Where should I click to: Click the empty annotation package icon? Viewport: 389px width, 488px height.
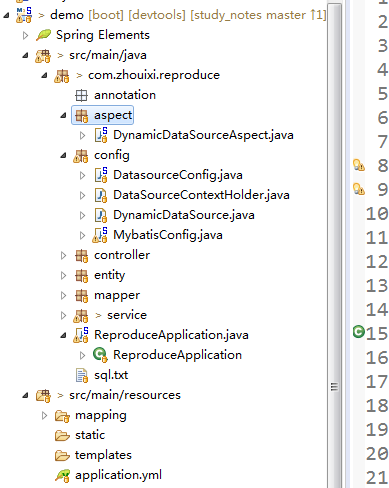pos(81,95)
